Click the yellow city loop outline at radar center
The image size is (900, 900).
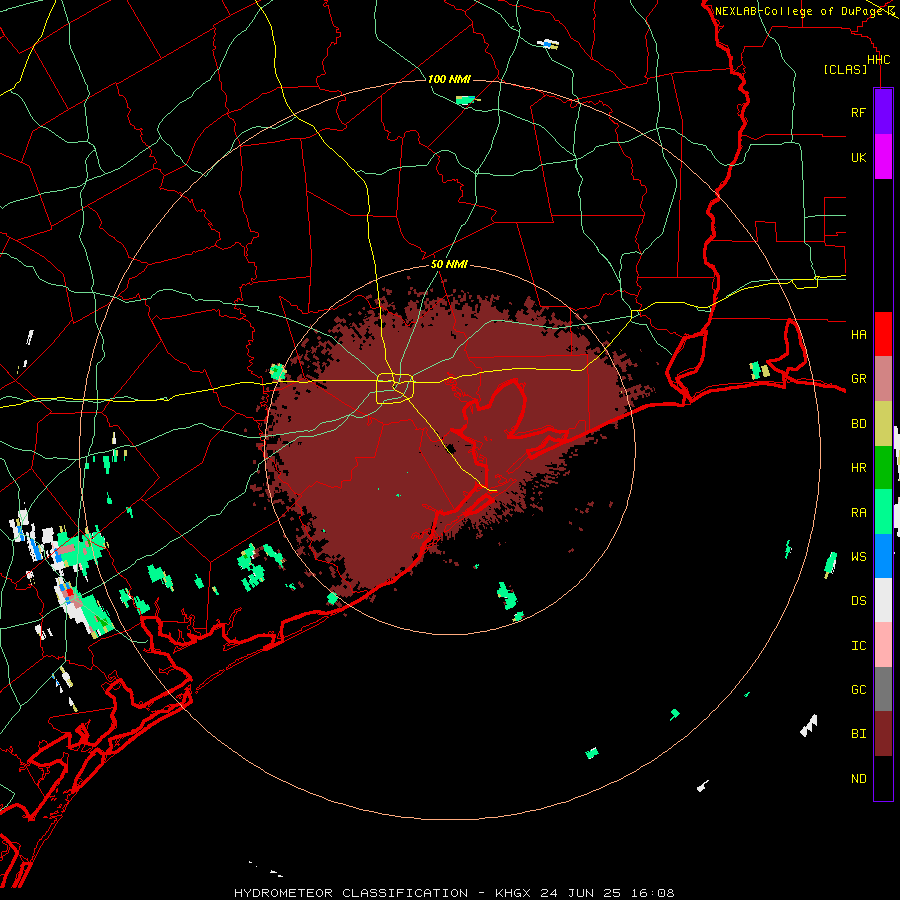click(395, 388)
